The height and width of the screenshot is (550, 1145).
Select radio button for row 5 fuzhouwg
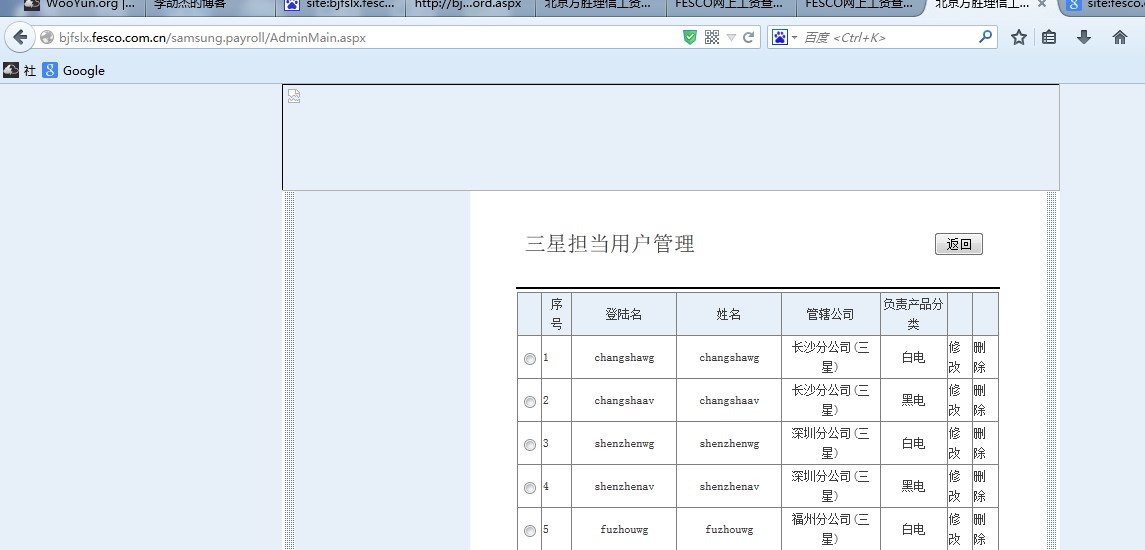pyautogui.click(x=530, y=531)
